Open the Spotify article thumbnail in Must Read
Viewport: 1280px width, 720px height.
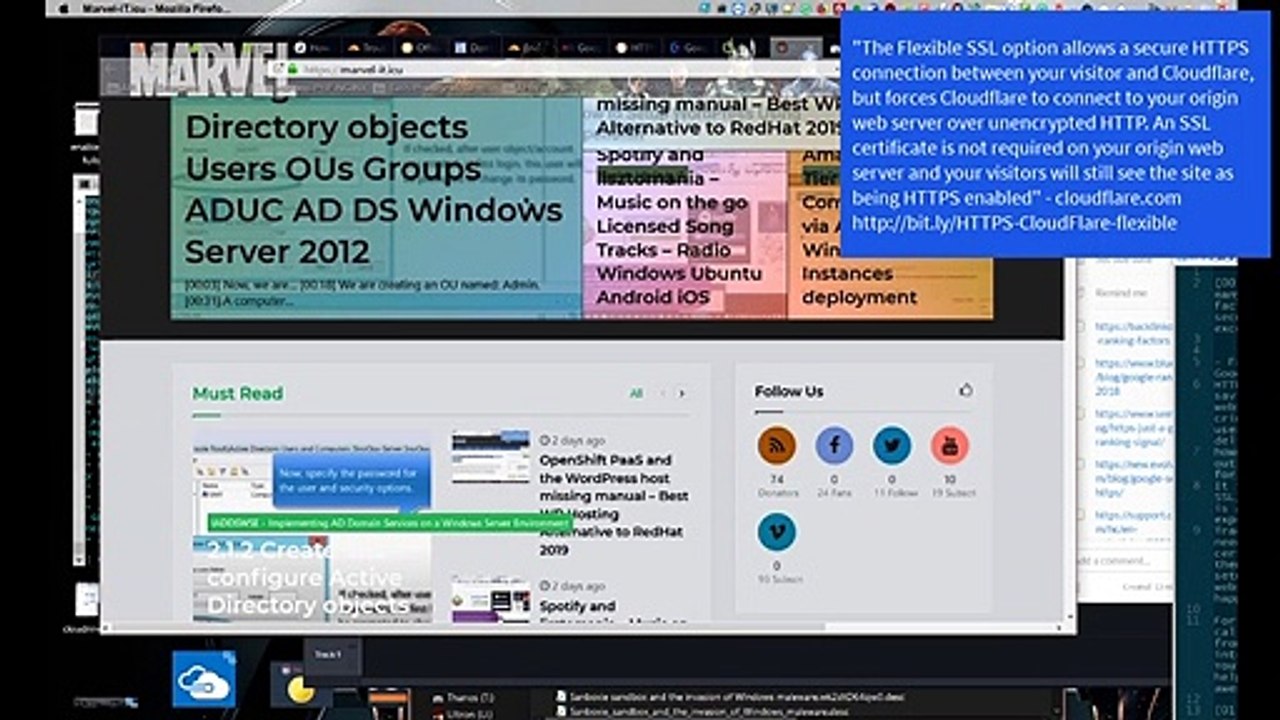click(x=490, y=600)
